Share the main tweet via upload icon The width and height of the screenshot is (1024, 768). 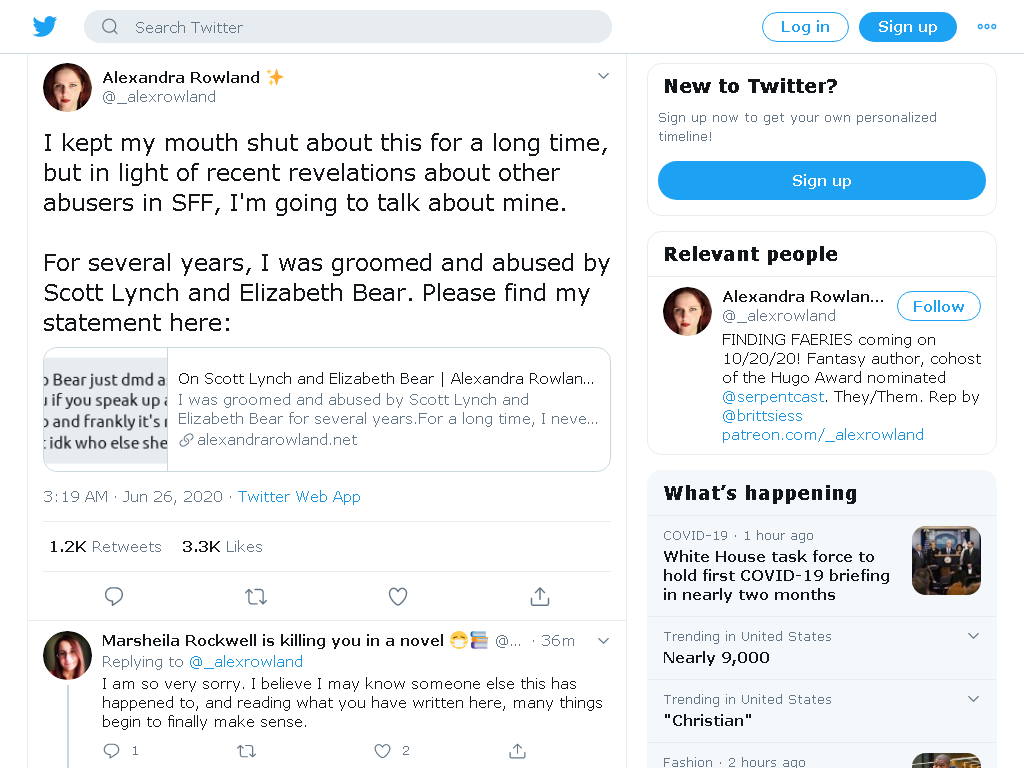[540, 596]
